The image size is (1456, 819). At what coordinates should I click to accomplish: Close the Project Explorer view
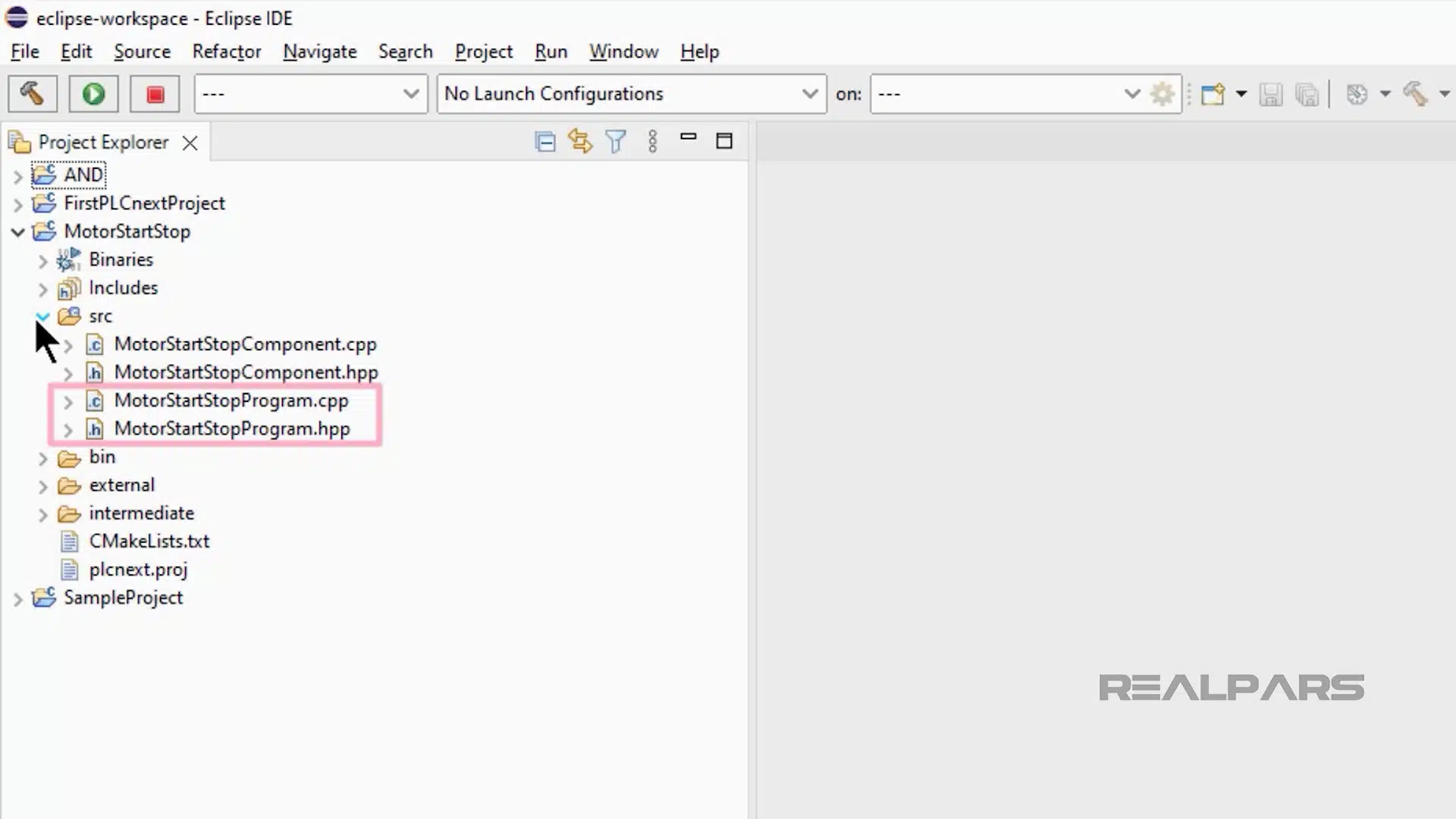coord(190,143)
